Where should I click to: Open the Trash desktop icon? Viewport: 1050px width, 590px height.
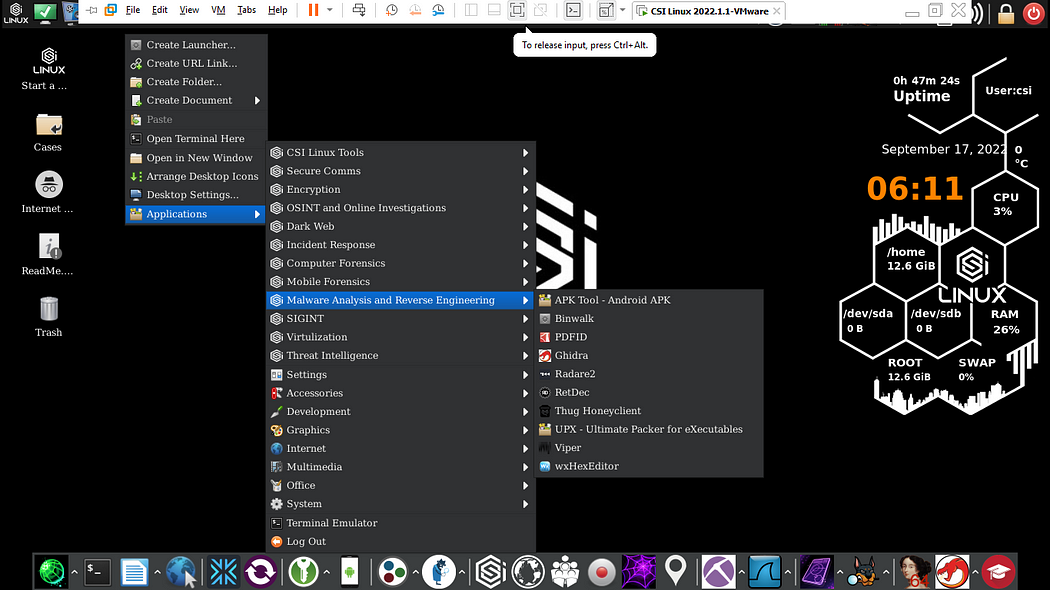[x=48, y=317]
